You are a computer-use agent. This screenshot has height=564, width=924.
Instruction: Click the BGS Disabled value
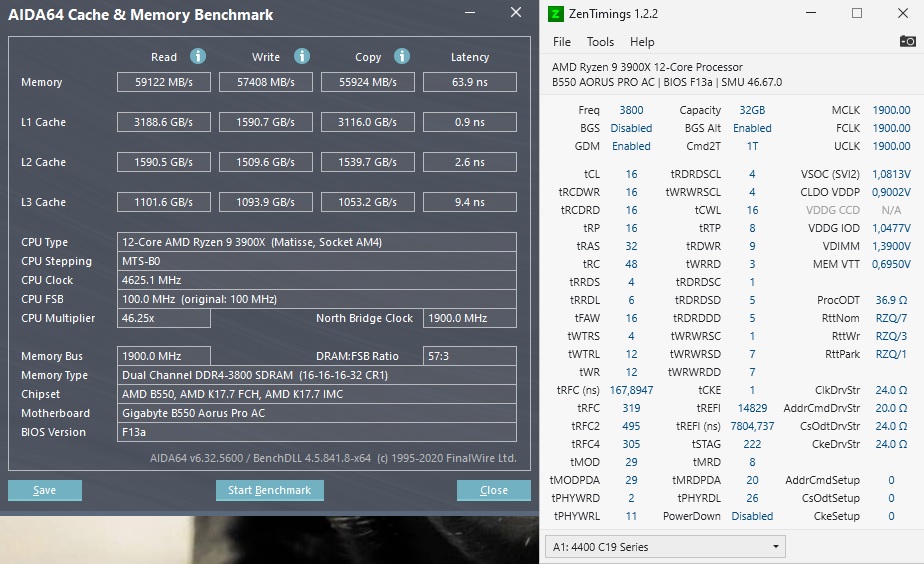click(631, 128)
